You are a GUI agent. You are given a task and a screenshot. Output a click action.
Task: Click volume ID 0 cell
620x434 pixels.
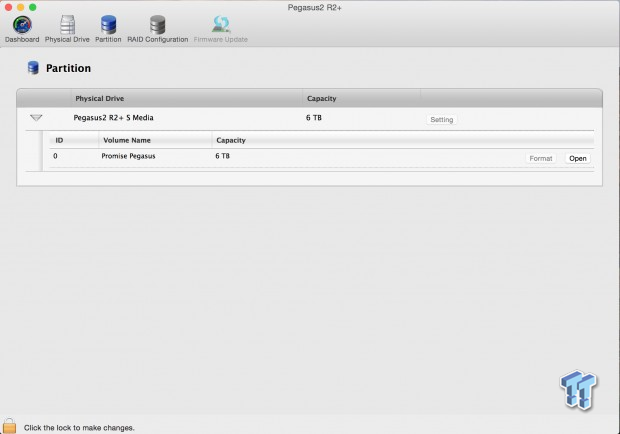[55, 156]
